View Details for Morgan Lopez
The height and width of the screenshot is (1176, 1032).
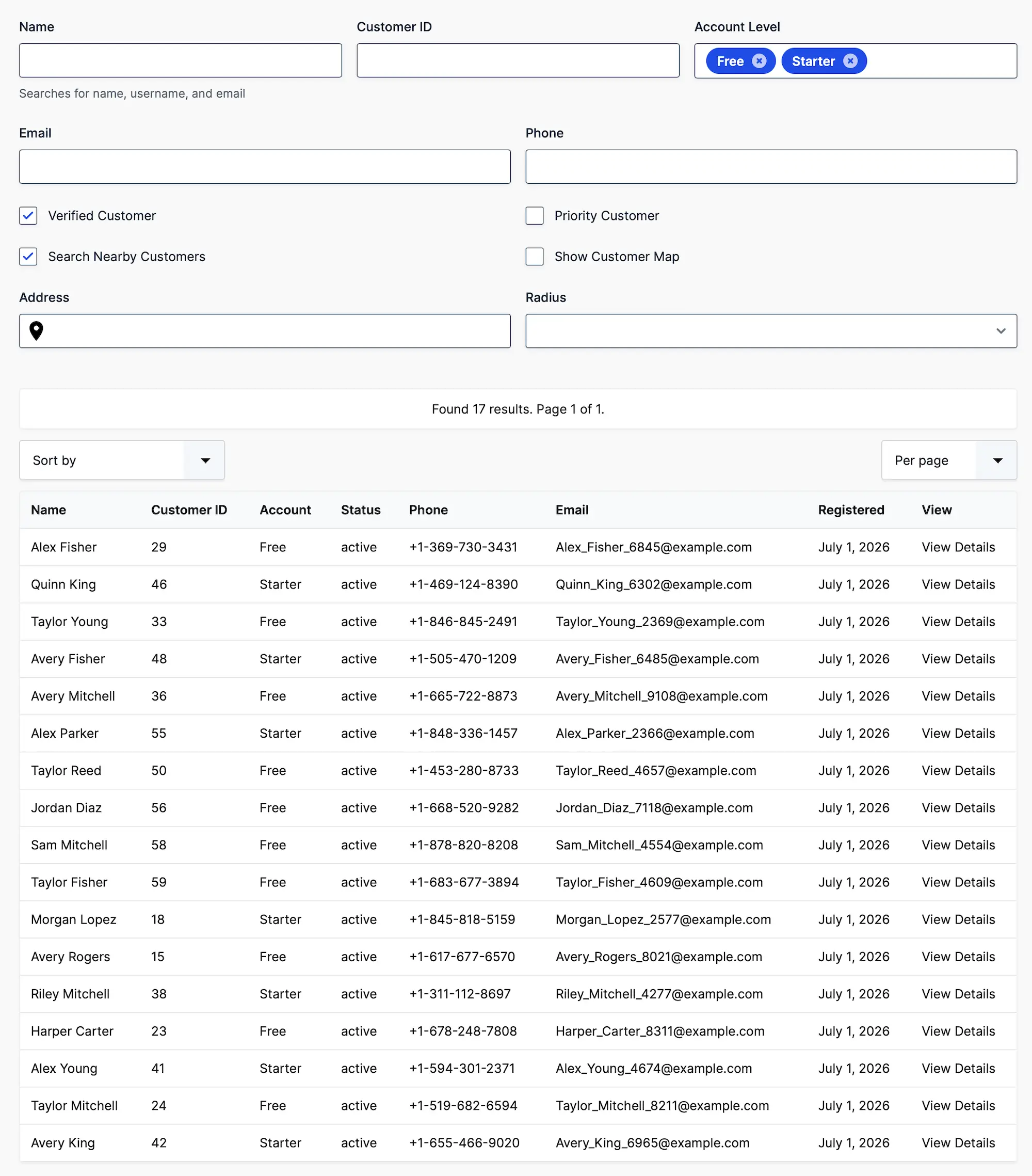coord(958,919)
